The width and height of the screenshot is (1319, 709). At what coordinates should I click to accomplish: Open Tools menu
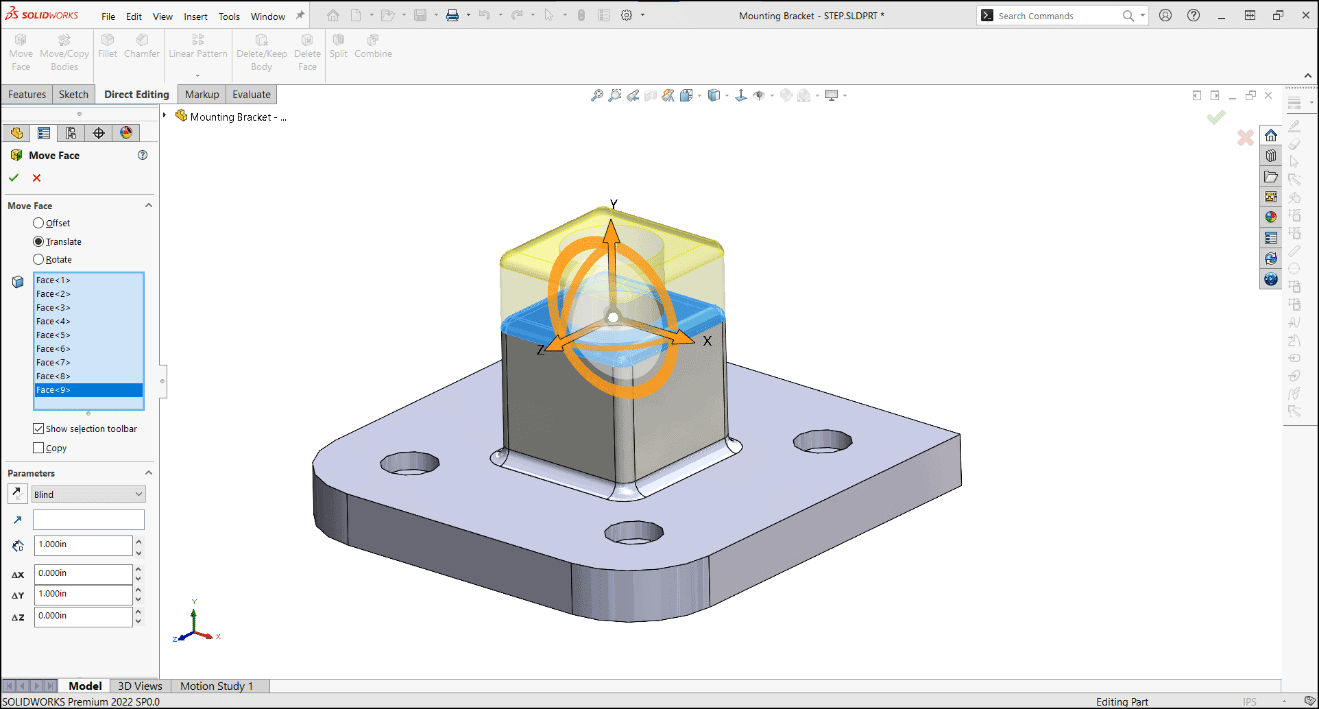(x=229, y=17)
